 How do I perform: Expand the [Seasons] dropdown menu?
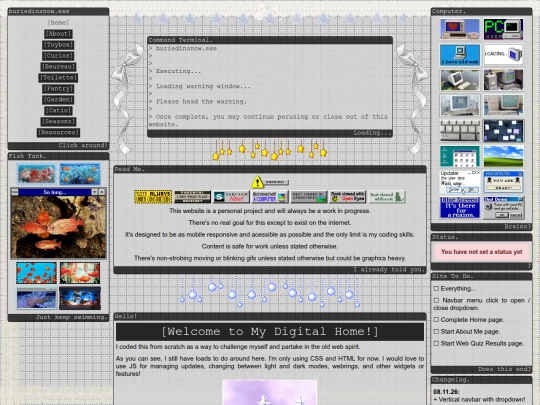coord(58,122)
